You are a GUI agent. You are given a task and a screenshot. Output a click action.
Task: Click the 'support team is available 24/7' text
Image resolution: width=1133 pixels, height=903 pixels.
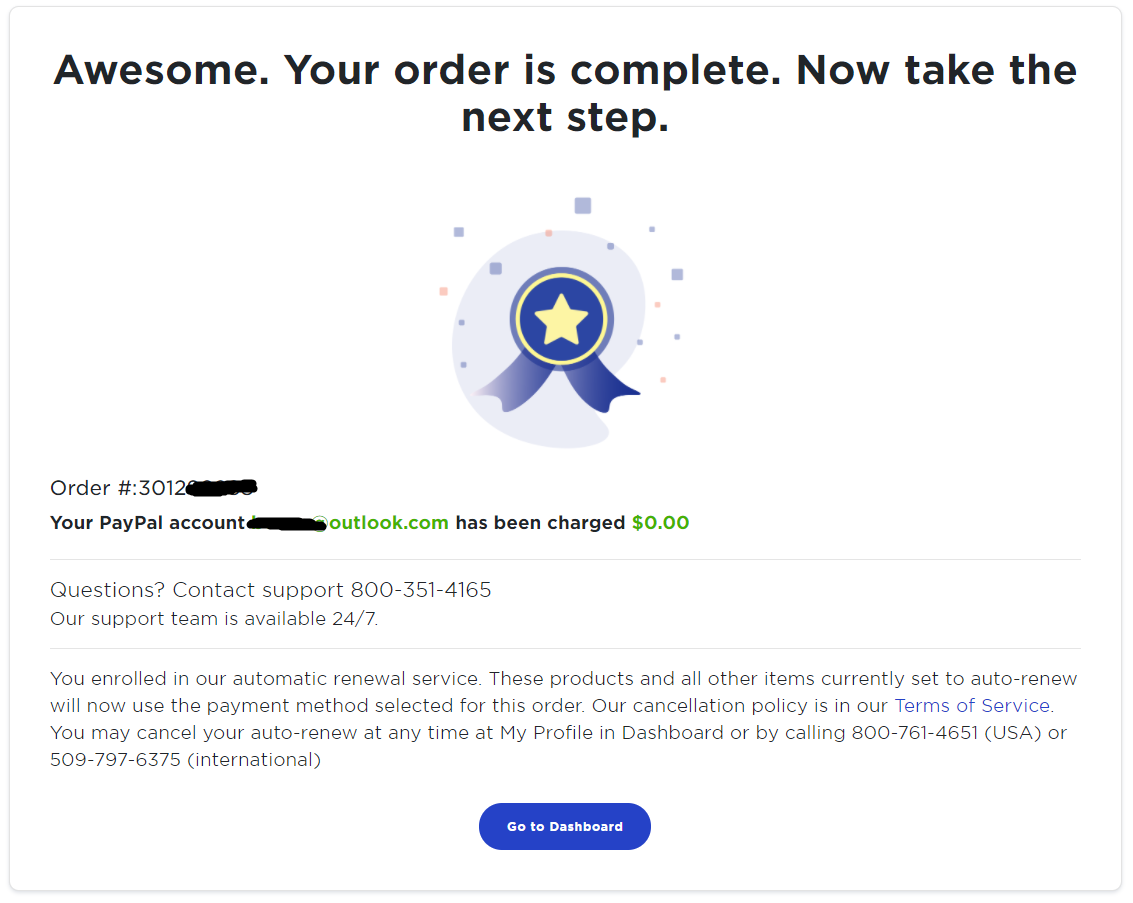click(x=214, y=618)
